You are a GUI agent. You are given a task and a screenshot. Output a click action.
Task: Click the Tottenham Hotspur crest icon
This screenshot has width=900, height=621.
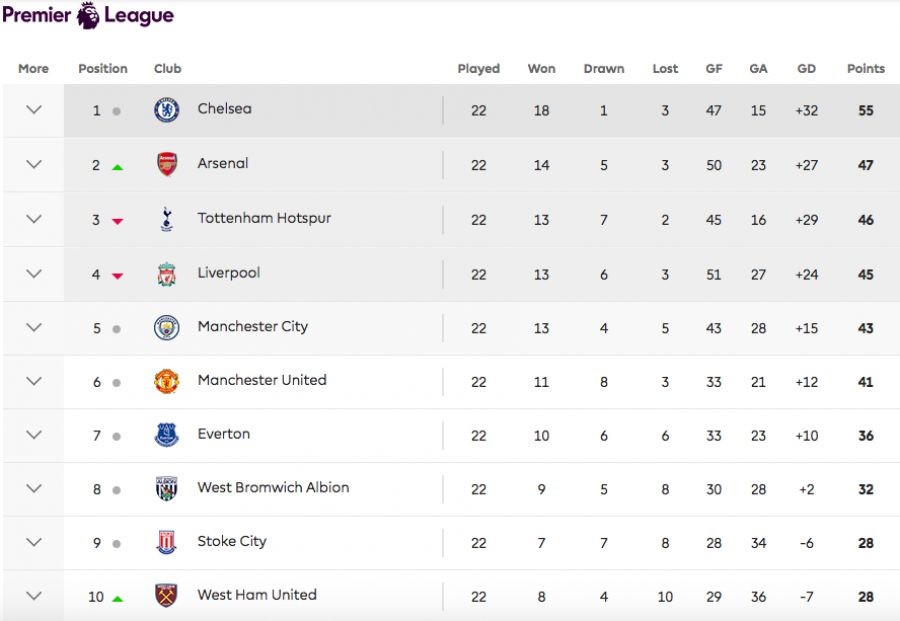pyautogui.click(x=167, y=219)
